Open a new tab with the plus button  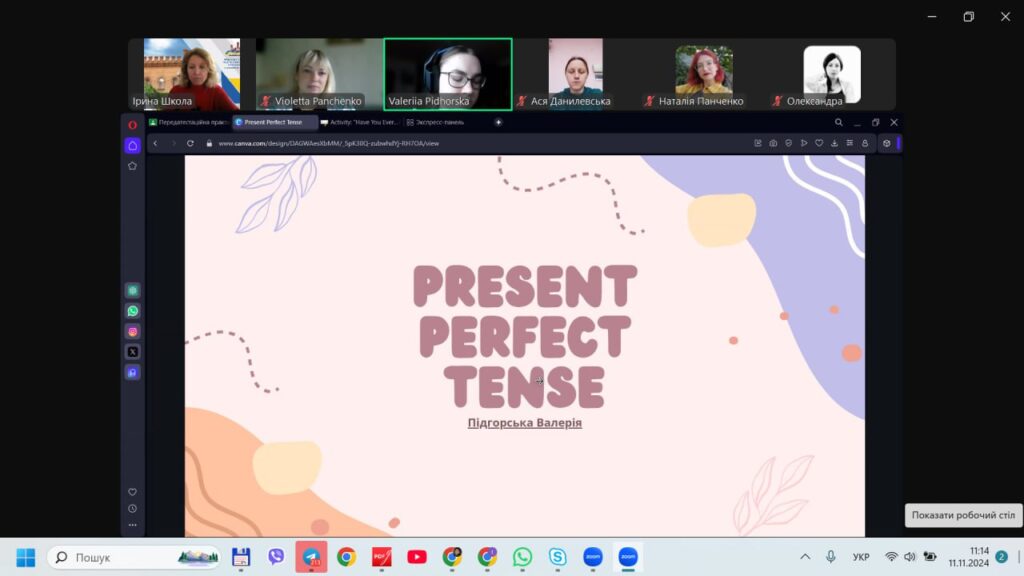[x=498, y=122]
